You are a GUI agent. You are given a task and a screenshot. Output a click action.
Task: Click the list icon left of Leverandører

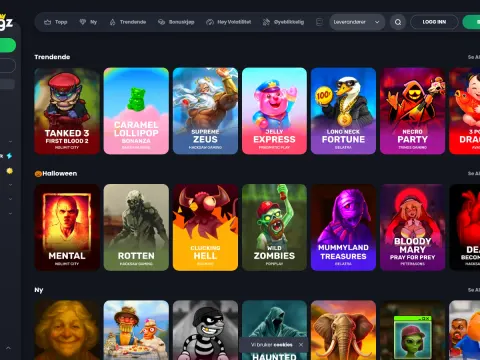[x=319, y=22]
